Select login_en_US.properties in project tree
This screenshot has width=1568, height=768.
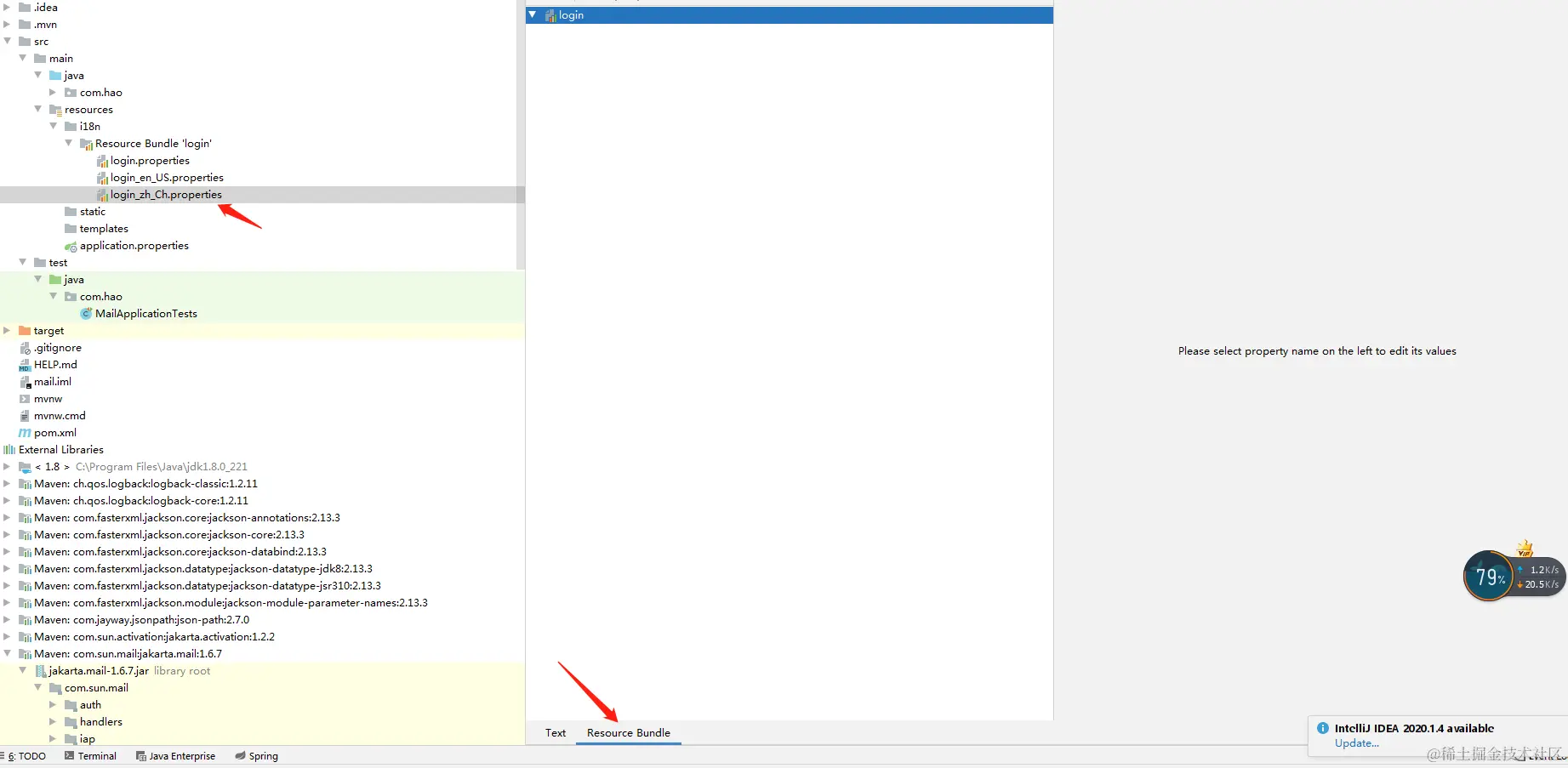click(x=167, y=178)
